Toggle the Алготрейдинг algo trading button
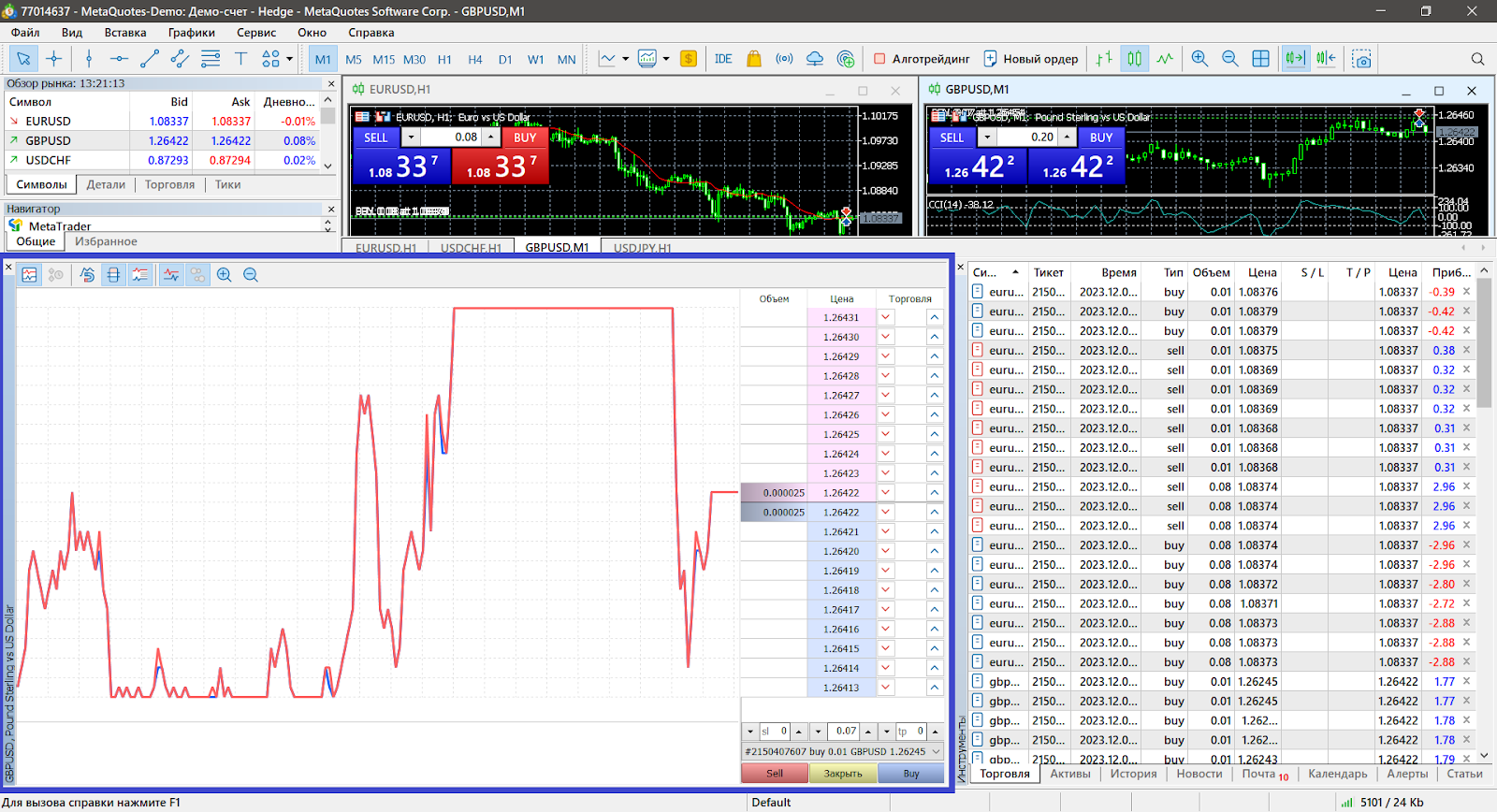 [922, 59]
